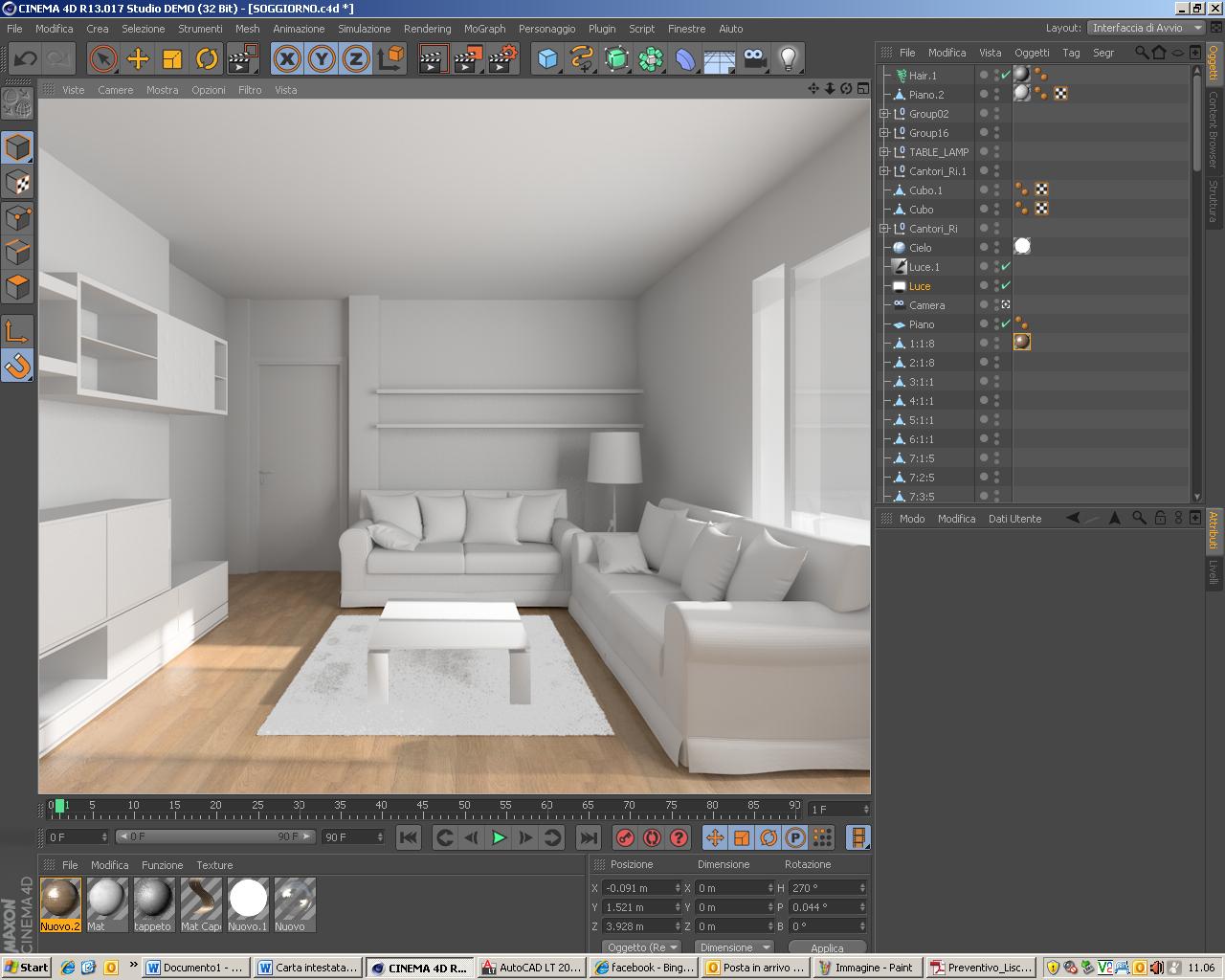This screenshot has width=1225, height=980.
Task: Open the MoGraph menu
Action: (484, 29)
